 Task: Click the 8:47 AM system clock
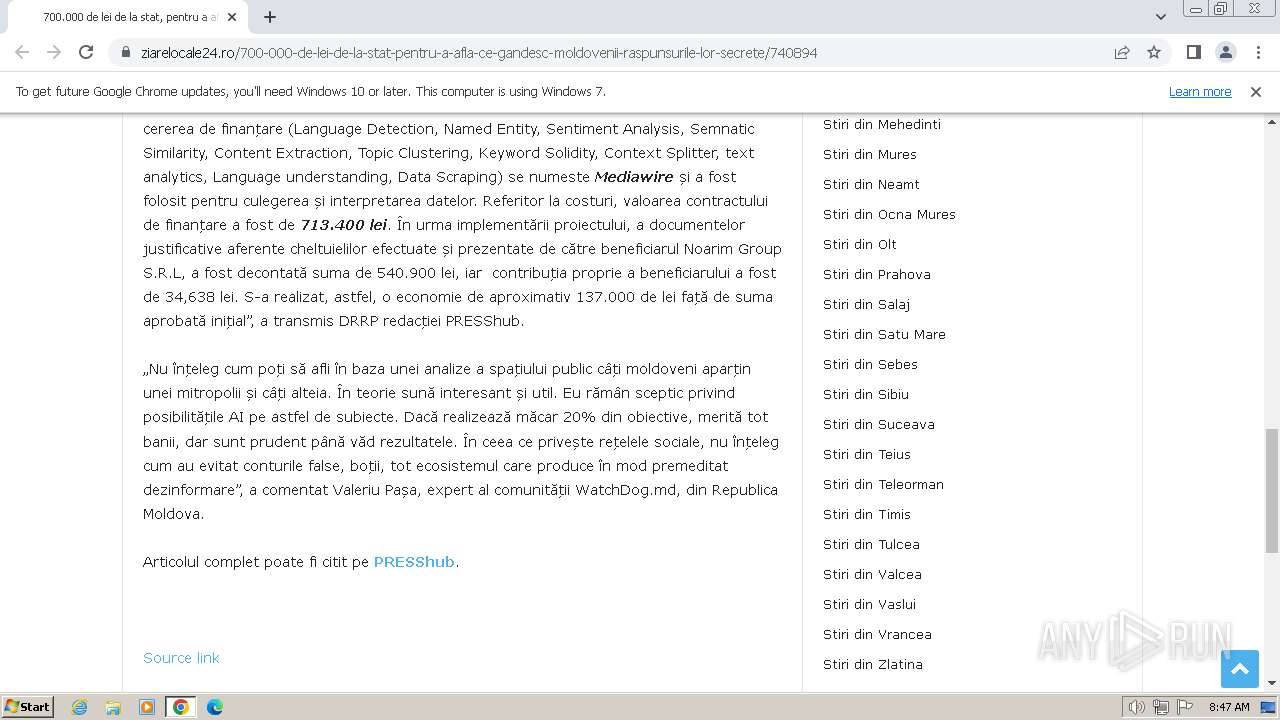tap(1229, 707)
